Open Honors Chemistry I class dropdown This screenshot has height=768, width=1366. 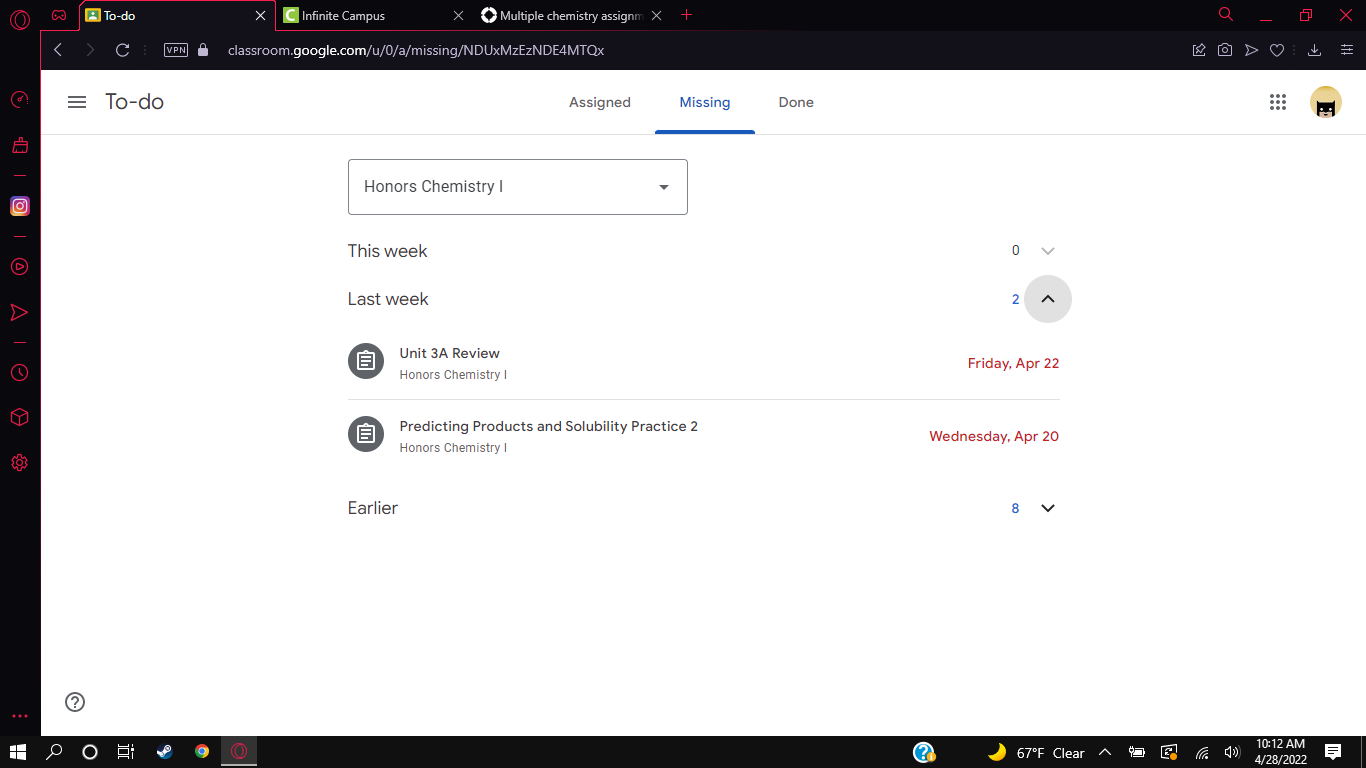coord(517,187)
